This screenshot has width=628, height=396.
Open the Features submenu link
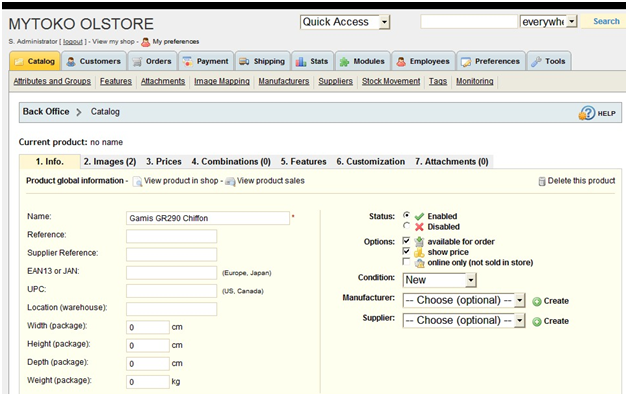coord(116,81)
